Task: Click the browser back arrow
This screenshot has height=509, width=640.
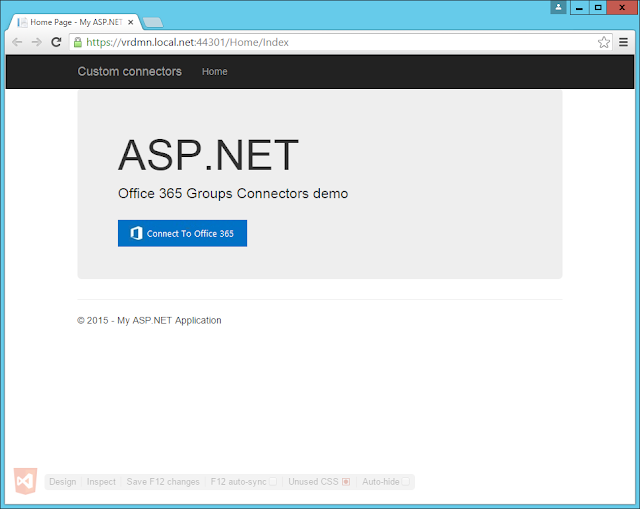Action: click(17, 42)
